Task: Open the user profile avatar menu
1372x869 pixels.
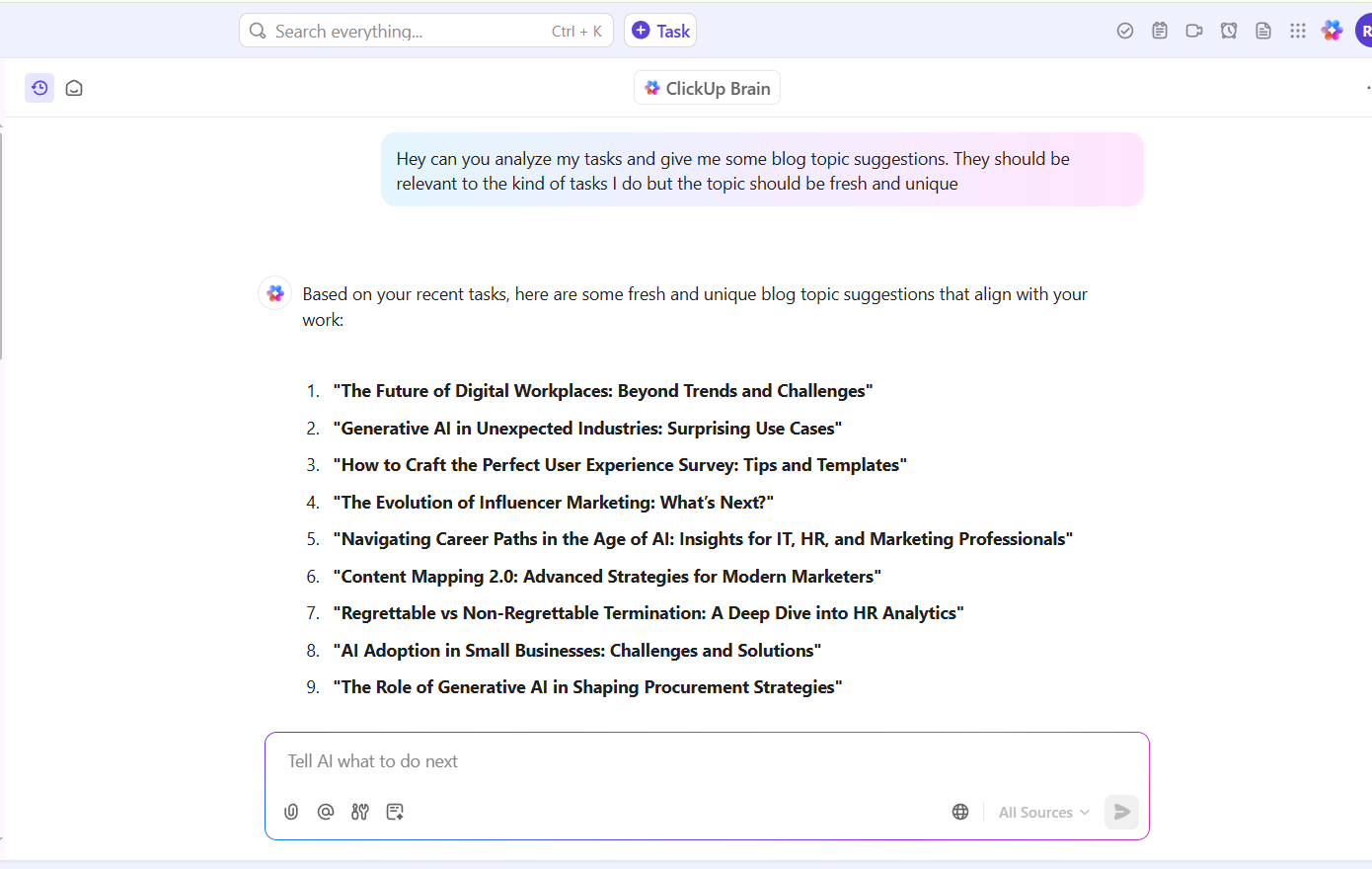Action: coord(1364,31)
